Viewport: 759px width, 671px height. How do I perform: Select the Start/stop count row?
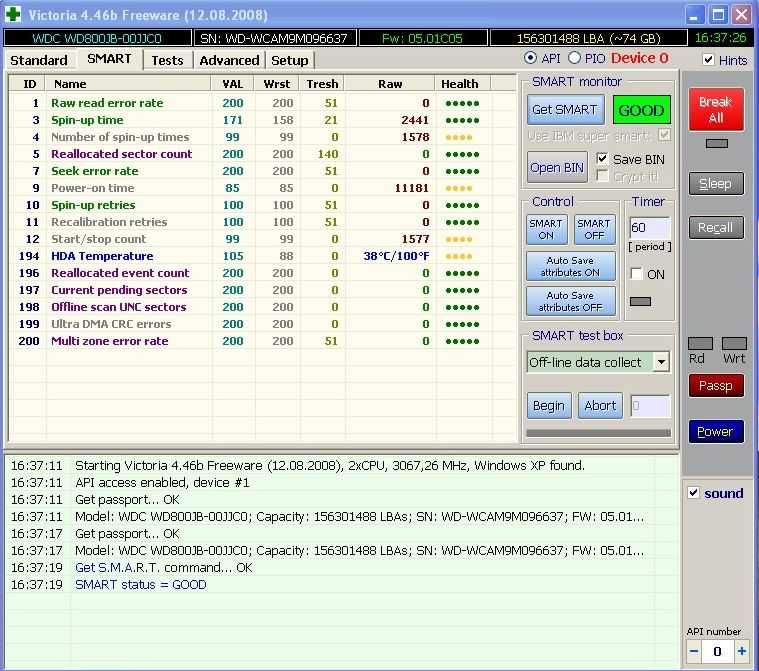(263, 239)
